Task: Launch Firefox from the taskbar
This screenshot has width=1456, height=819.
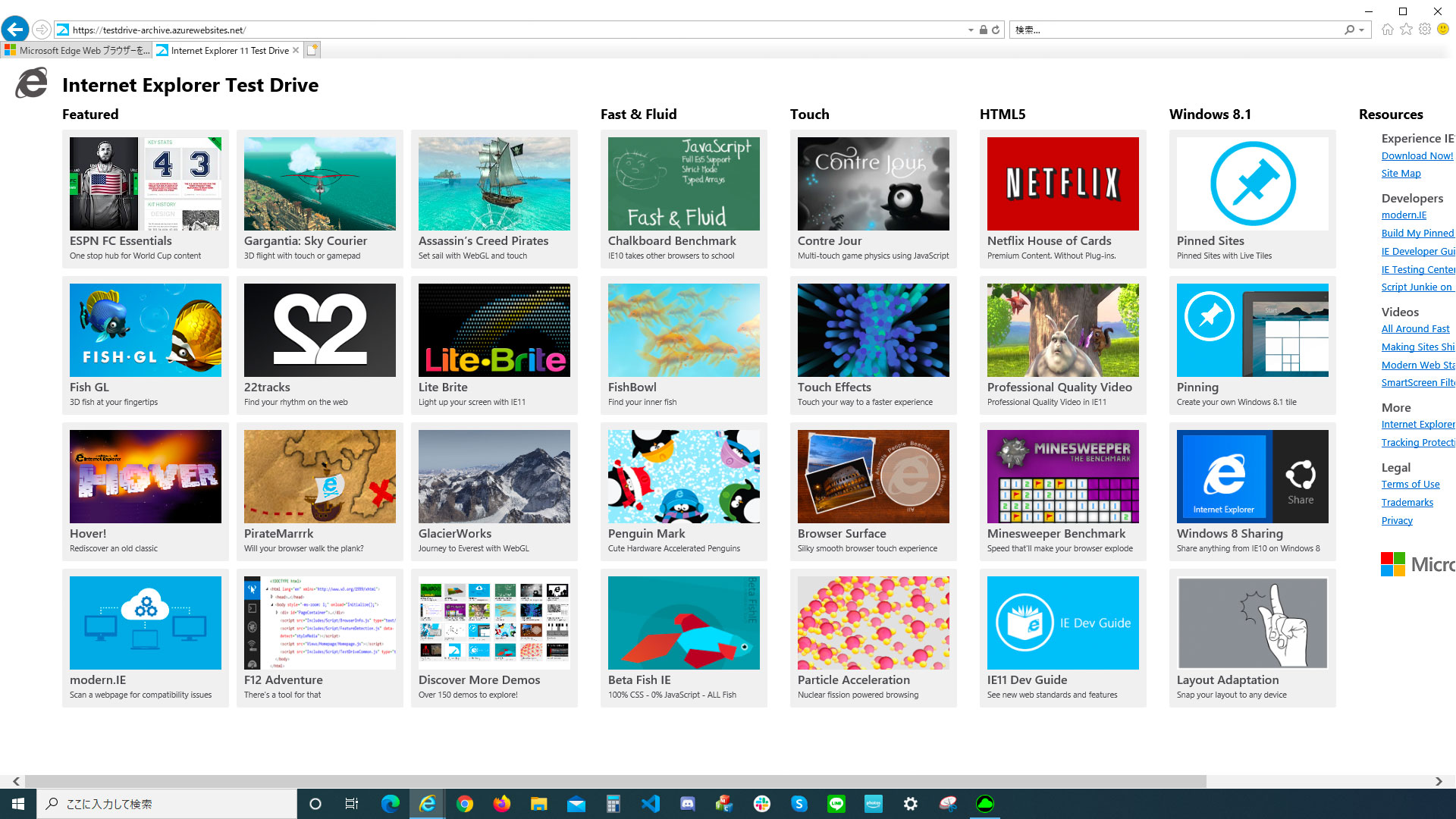Action: point(501,804)
